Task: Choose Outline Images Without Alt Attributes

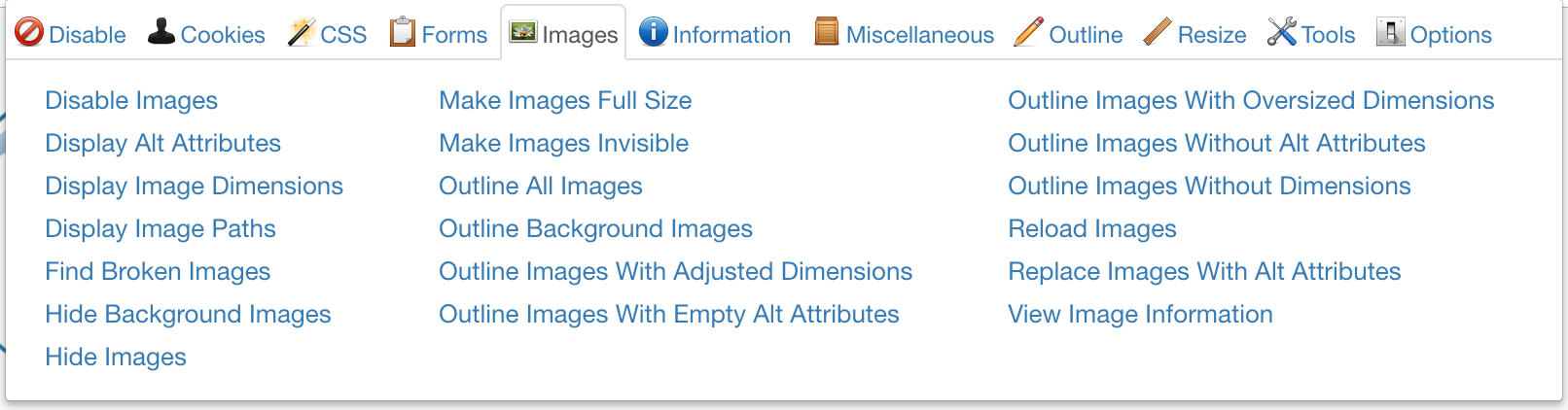Action: [1216, 143]
